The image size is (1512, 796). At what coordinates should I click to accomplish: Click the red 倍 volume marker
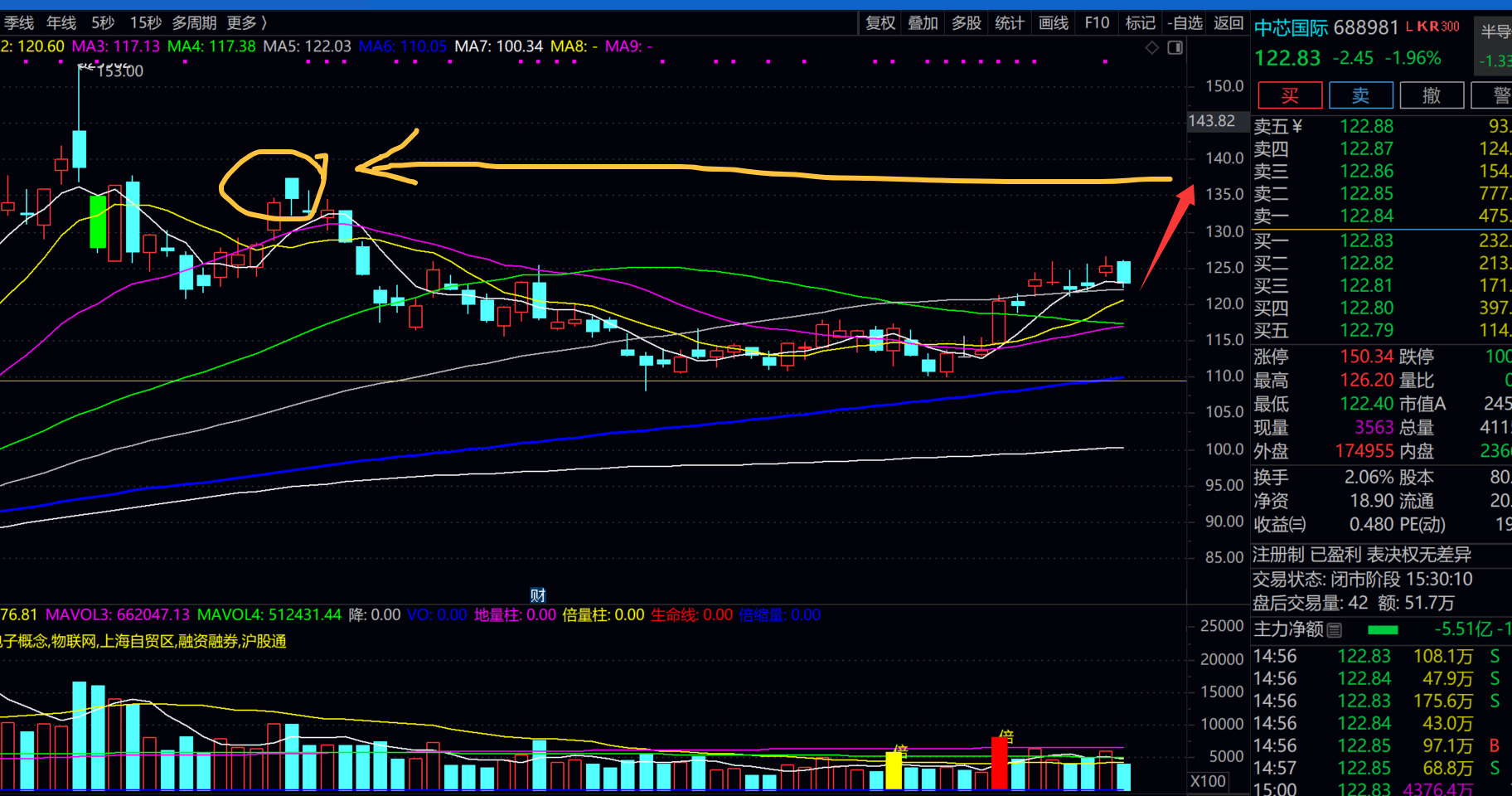[x=1006, y=736]
